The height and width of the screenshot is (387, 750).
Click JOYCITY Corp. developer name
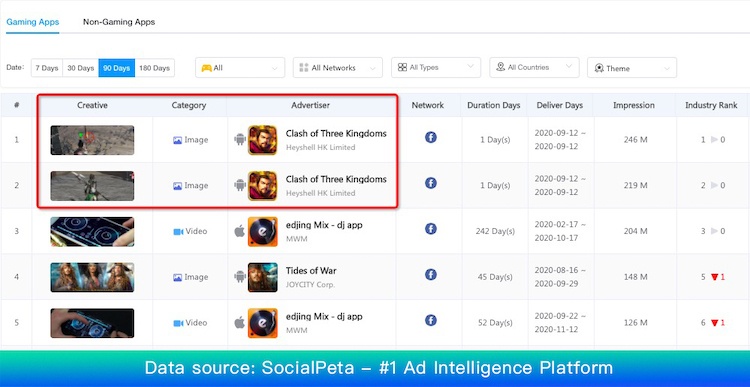[310, 285]
